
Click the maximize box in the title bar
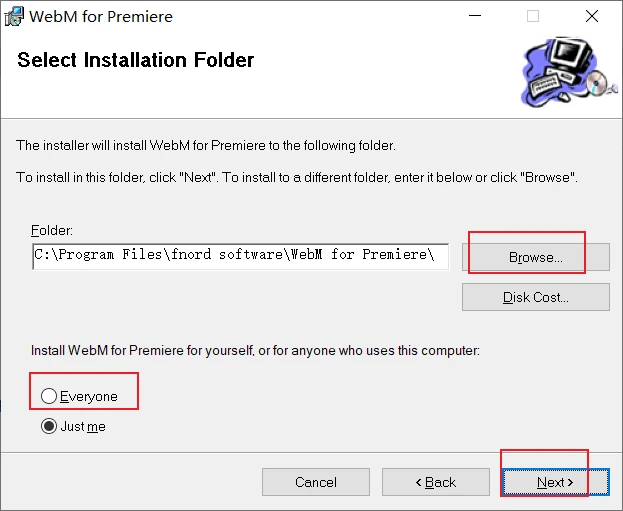(533, 16)
